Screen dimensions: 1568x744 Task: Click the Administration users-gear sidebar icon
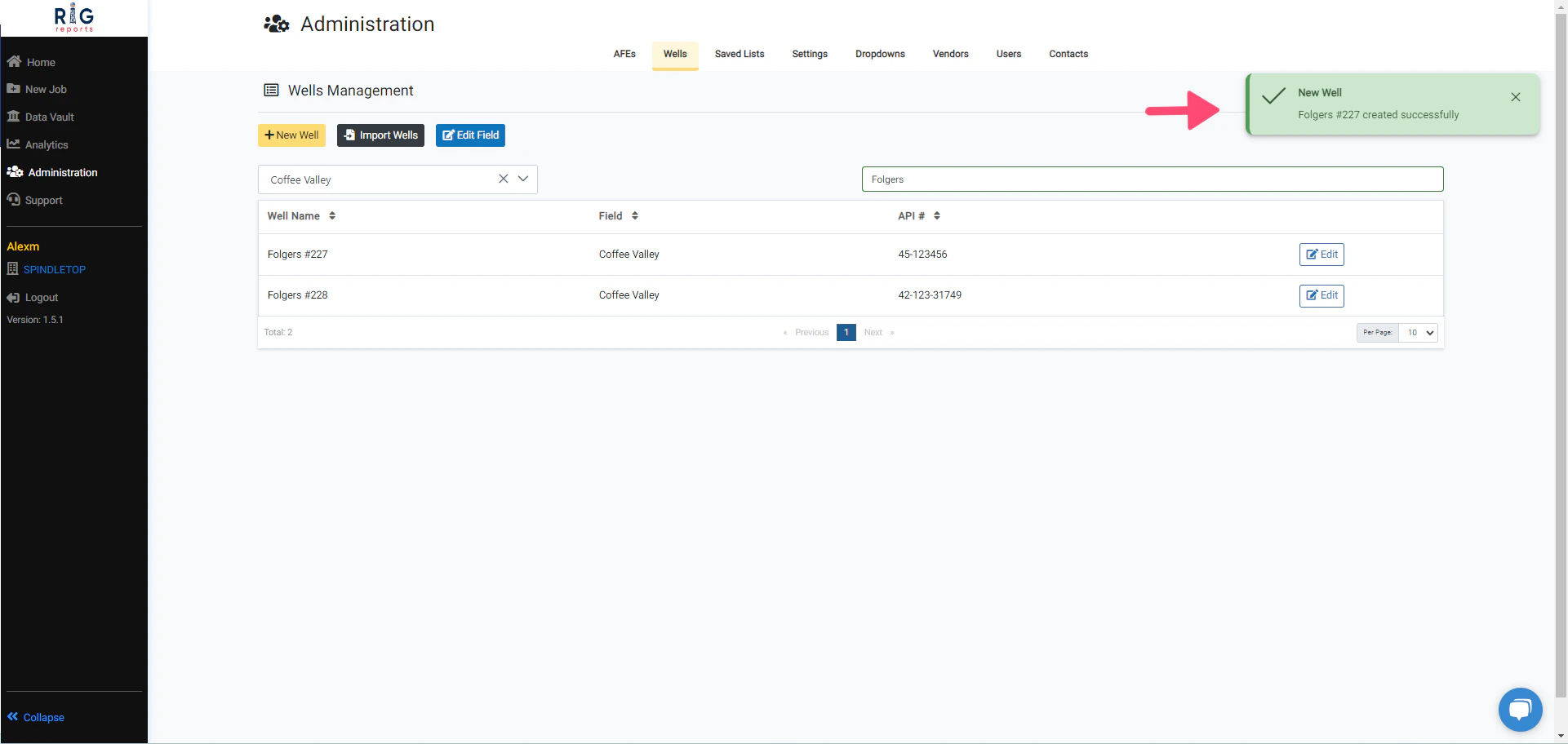tap(15, 172)
